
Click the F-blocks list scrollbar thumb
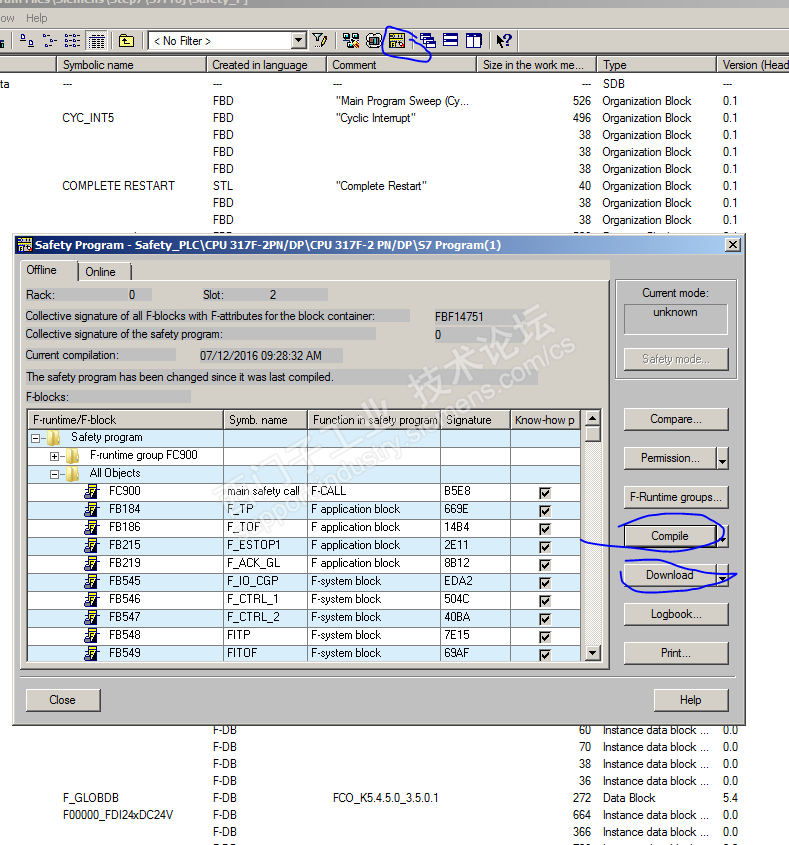593,434
